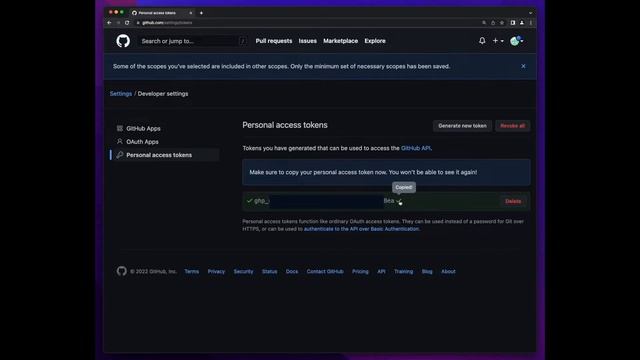Click the browser zoom magnifier icon
Image resolution: width=640 pixels, height=360 pixels.
pyautogui.click(x=484, y=23)
